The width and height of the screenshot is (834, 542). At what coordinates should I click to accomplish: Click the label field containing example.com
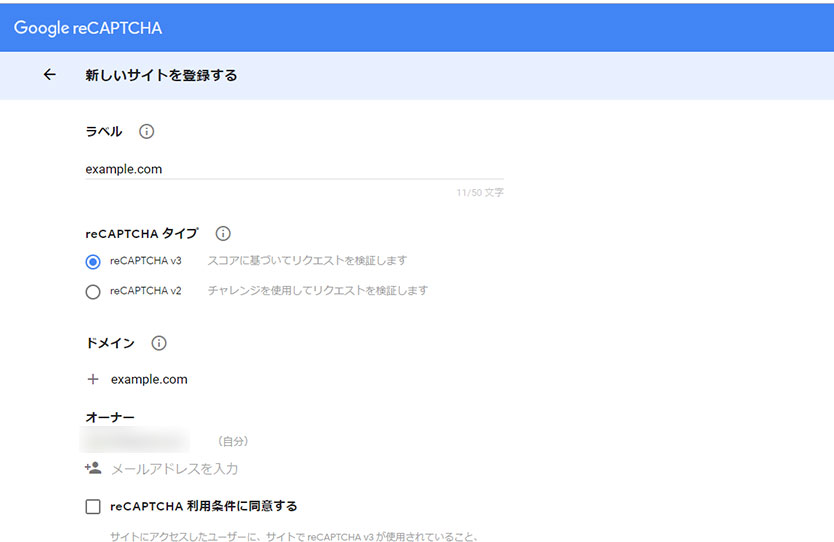[x=294, y=169]
